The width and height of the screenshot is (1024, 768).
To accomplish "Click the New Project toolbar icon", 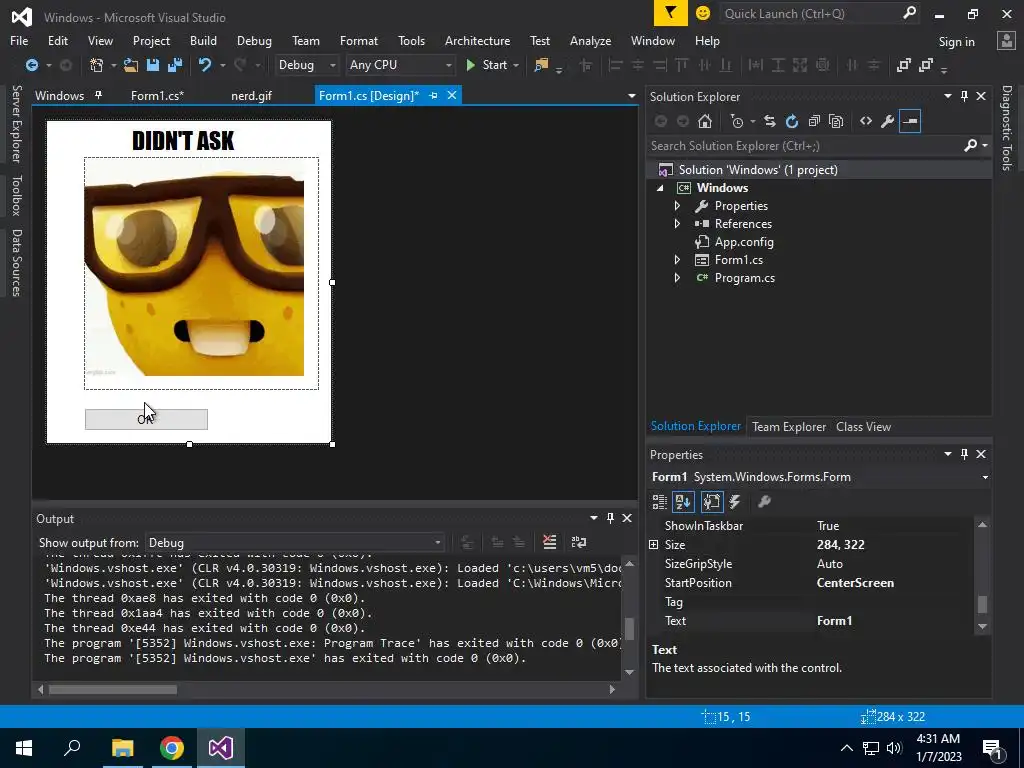I will click(x=97, y=65).
